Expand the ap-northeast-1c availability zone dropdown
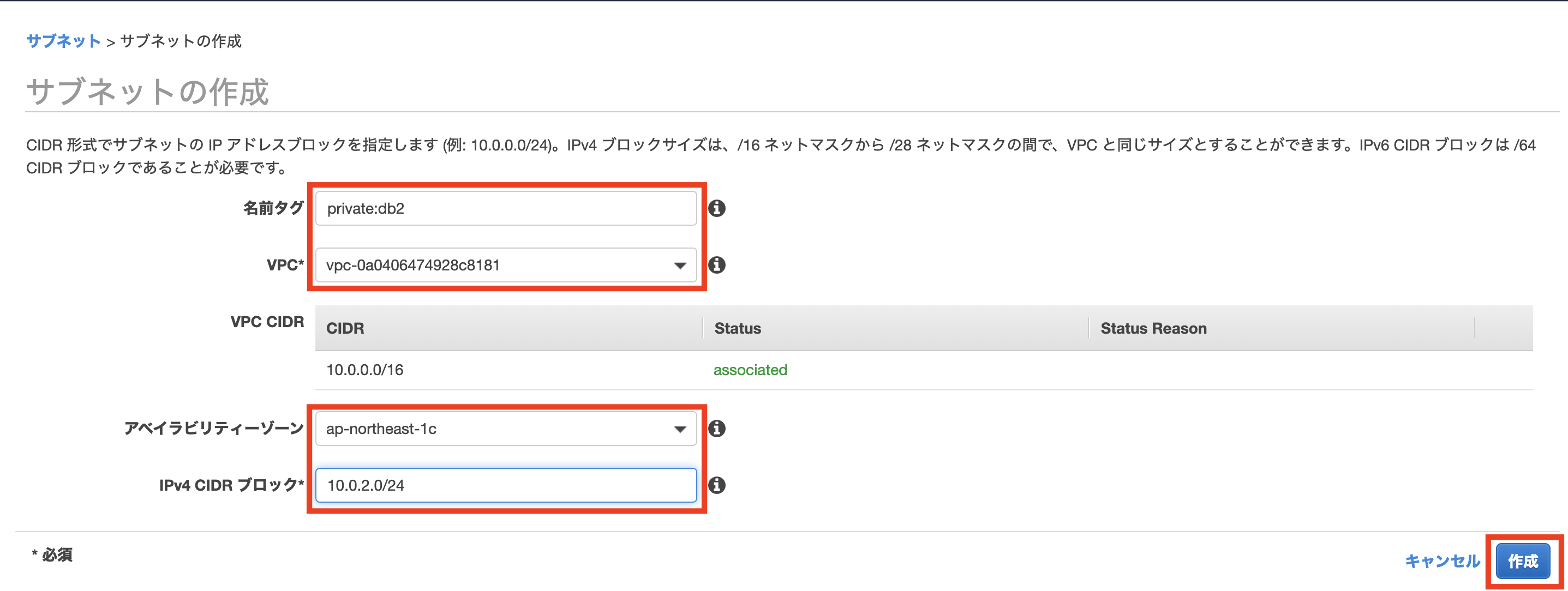1568x591 pixels. 506,429
